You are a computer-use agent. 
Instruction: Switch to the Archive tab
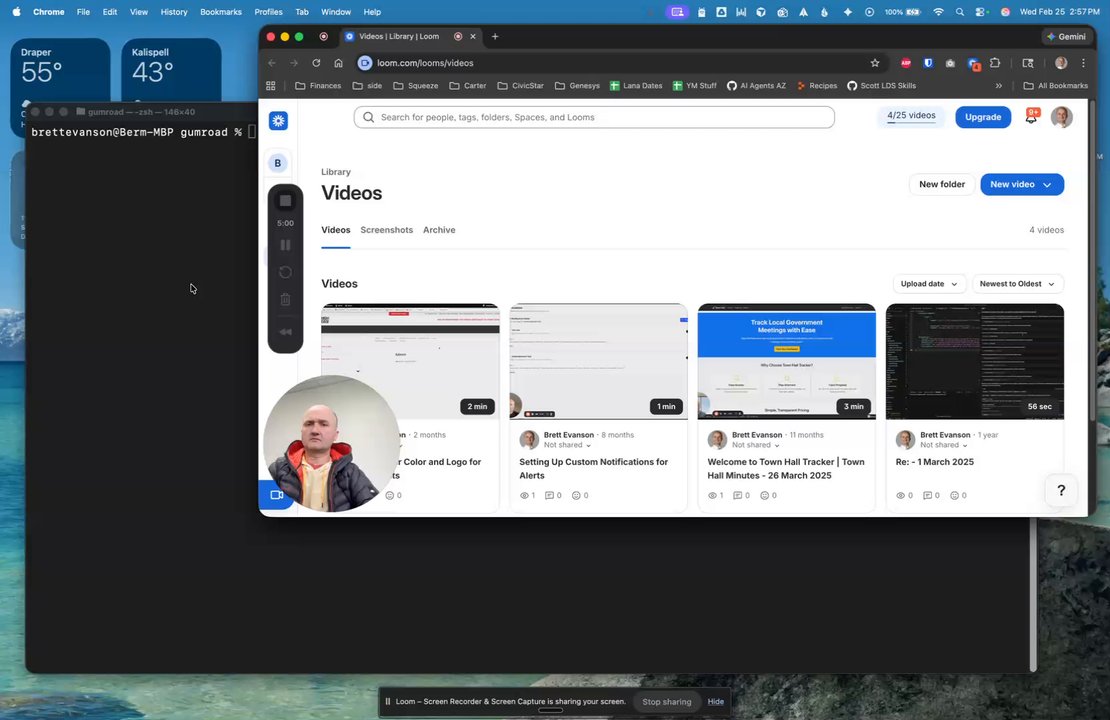click(x=439, y=230)
